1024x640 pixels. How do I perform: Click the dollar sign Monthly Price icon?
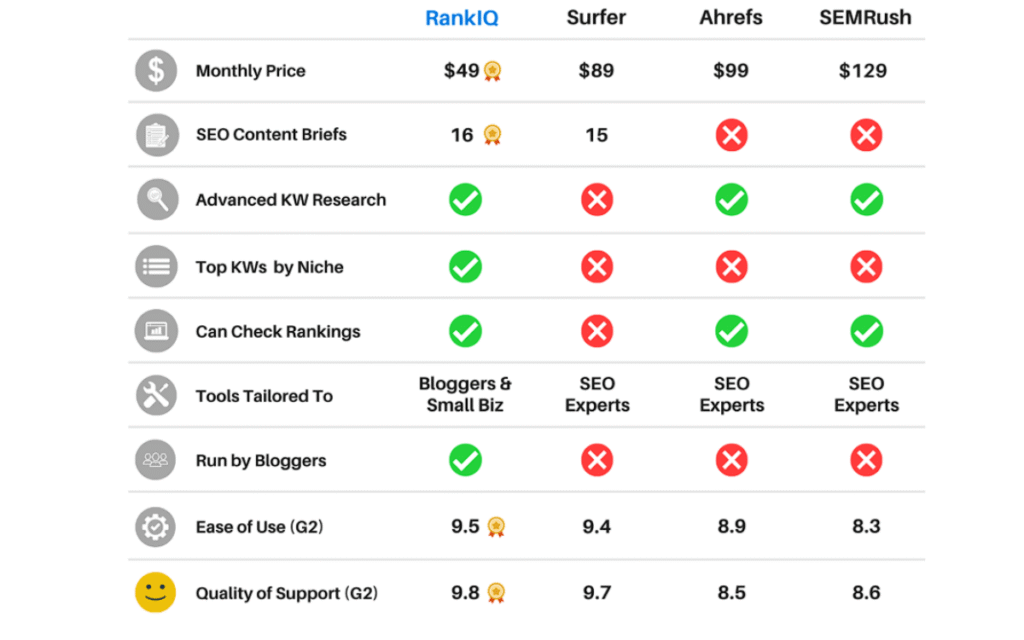click(x=156, y=71)
